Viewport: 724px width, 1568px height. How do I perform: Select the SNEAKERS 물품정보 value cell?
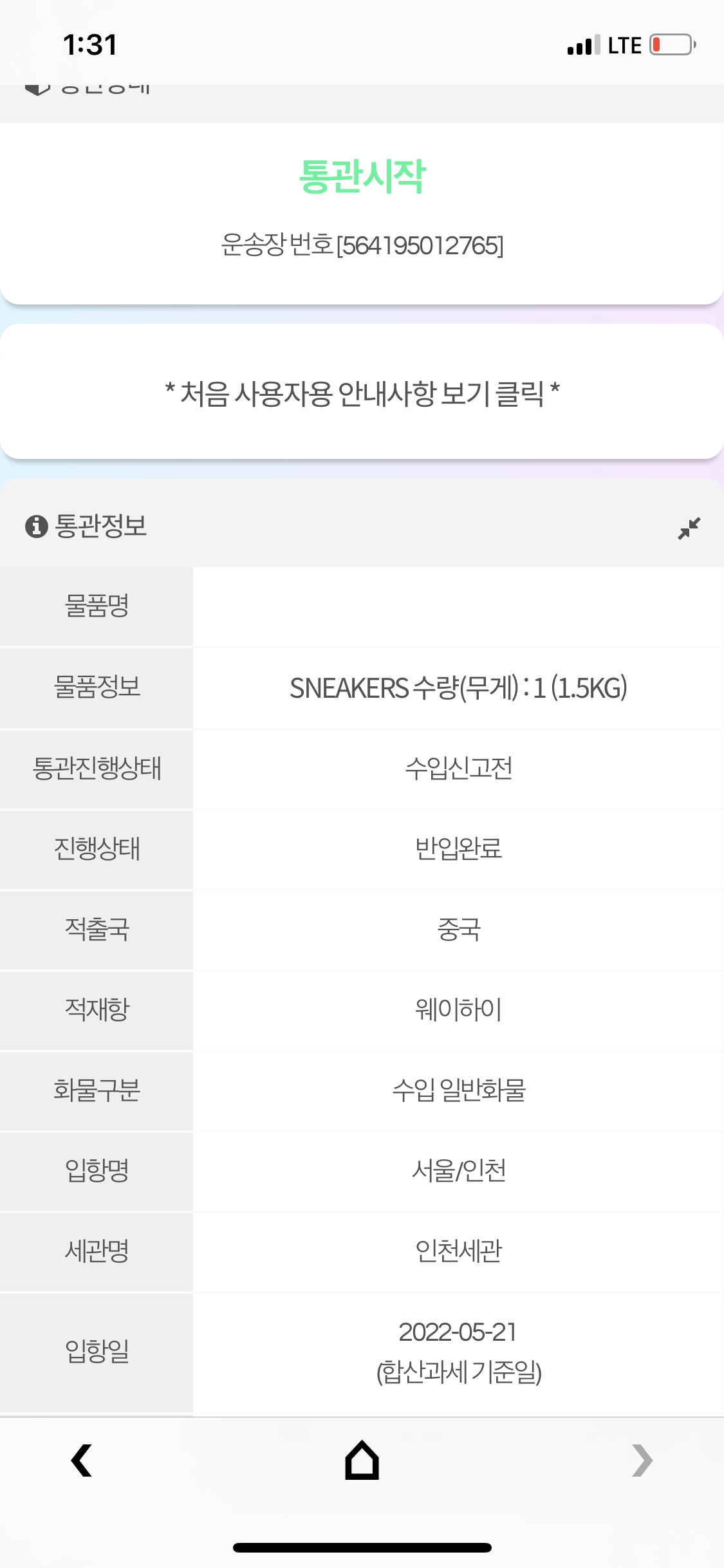[x=459, y=688]
